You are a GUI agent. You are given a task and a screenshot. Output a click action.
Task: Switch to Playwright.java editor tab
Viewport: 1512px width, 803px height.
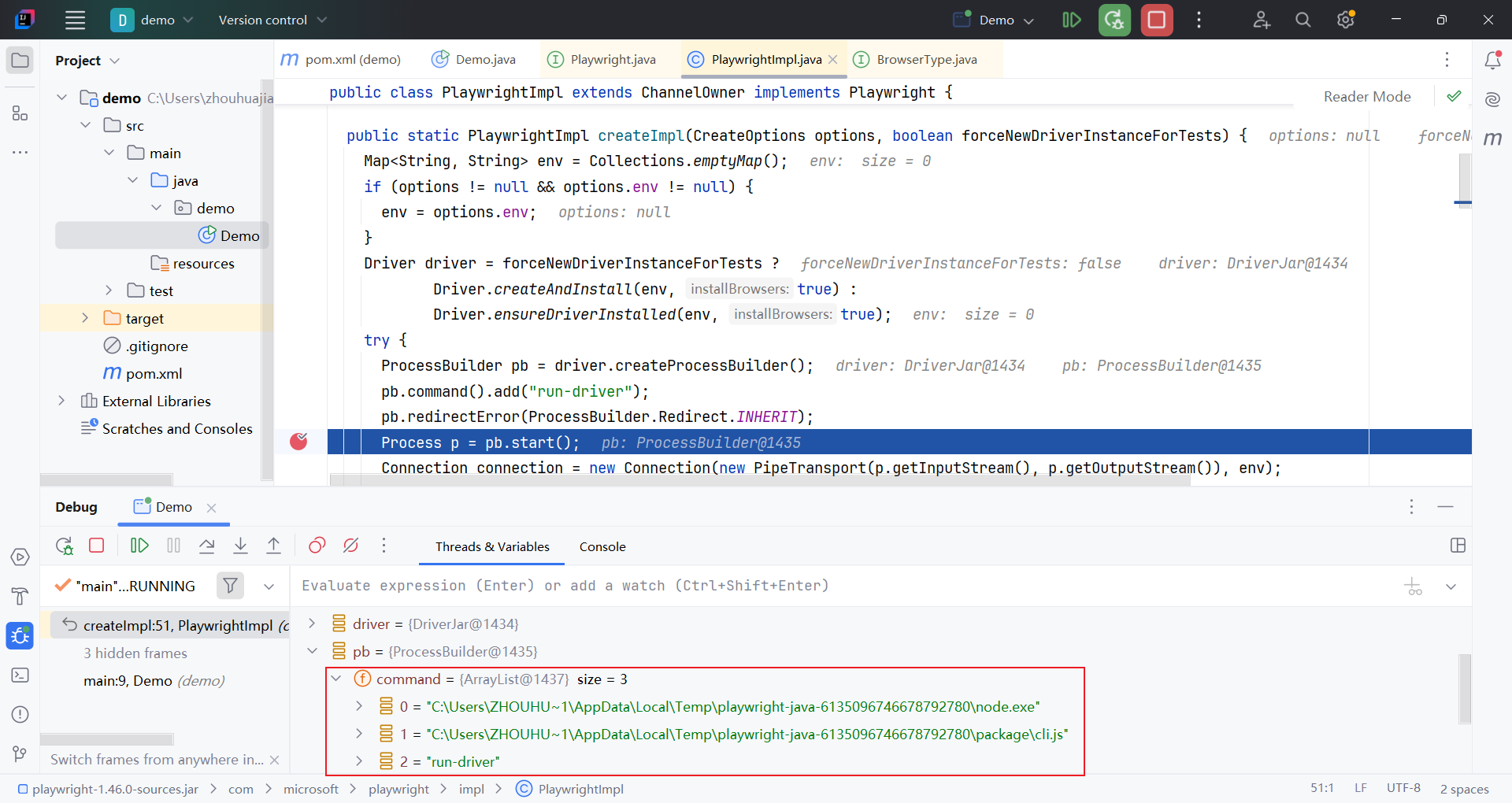click(602, 59)
